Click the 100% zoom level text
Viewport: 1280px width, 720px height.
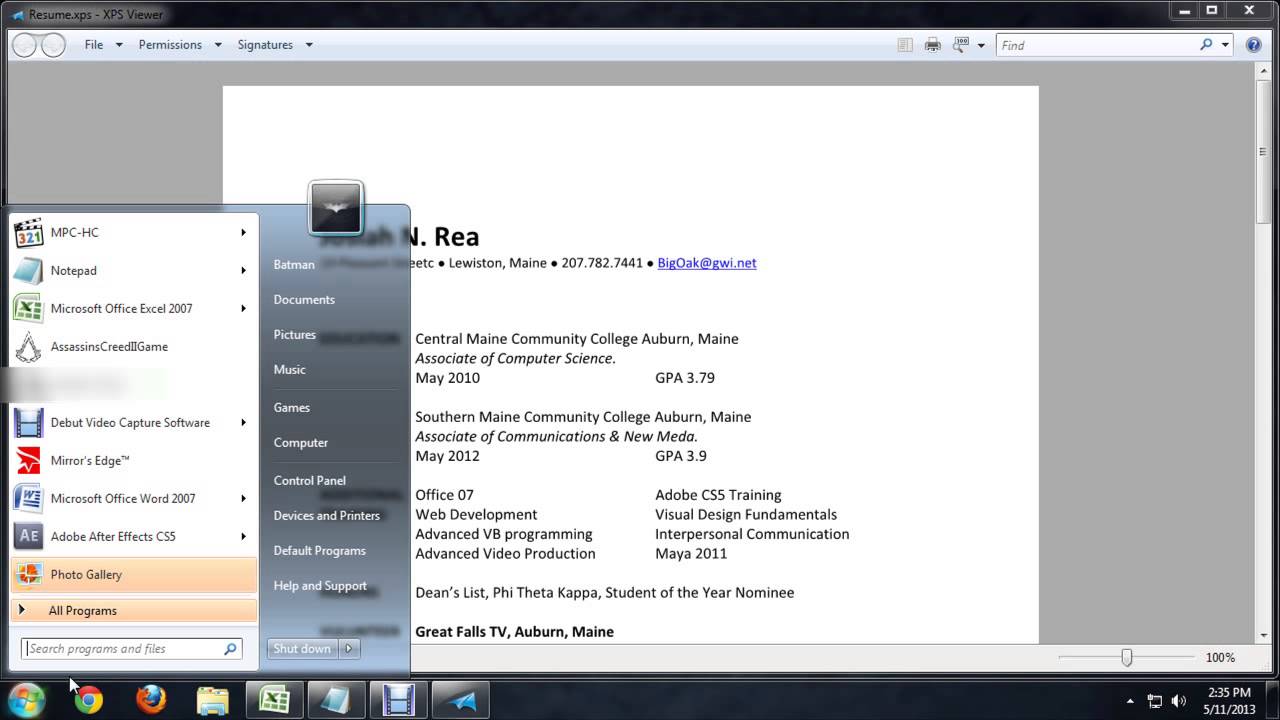point(1220,657)
